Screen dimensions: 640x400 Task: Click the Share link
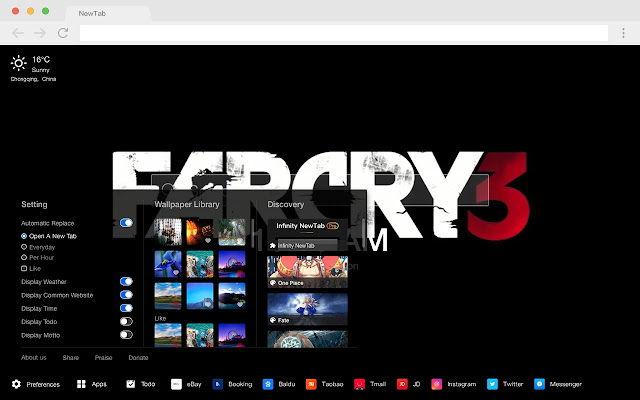(x=71, y=358)
